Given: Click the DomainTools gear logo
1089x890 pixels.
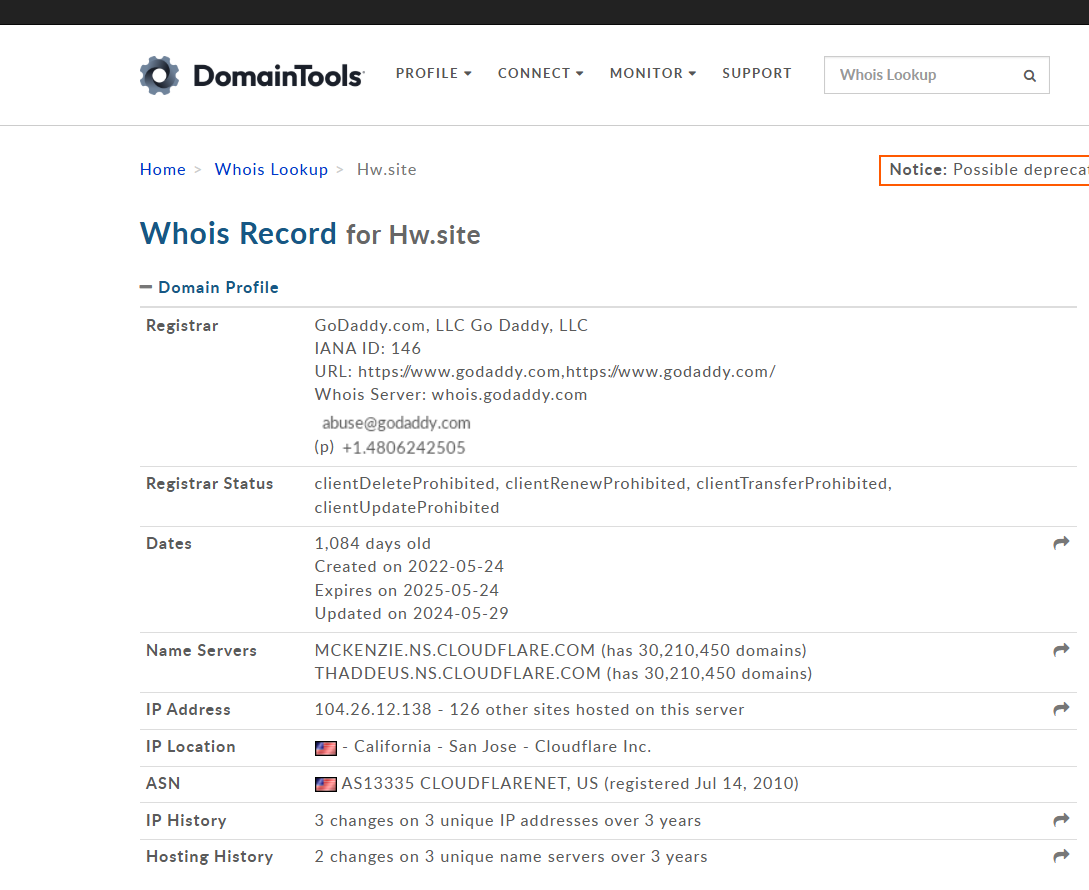Looking at the screenshot, I should click(x=159, y=76).
